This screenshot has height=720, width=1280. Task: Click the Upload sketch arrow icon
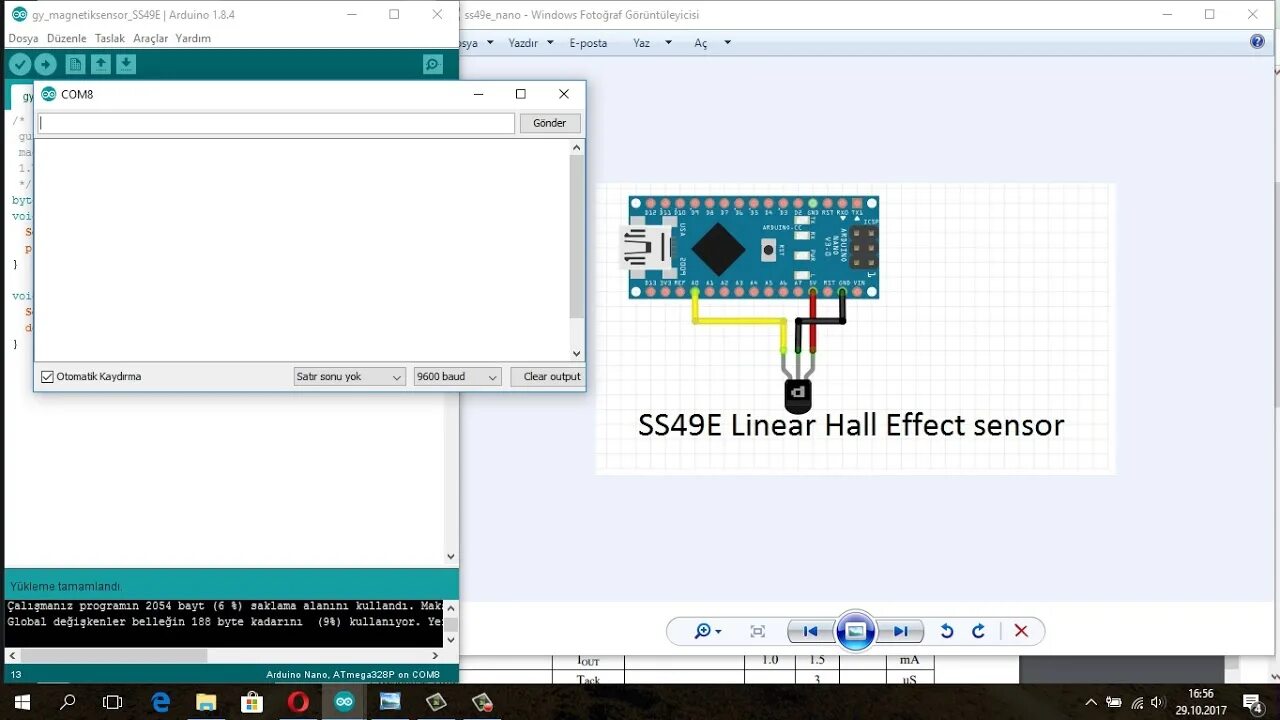[x=45, y=64]
